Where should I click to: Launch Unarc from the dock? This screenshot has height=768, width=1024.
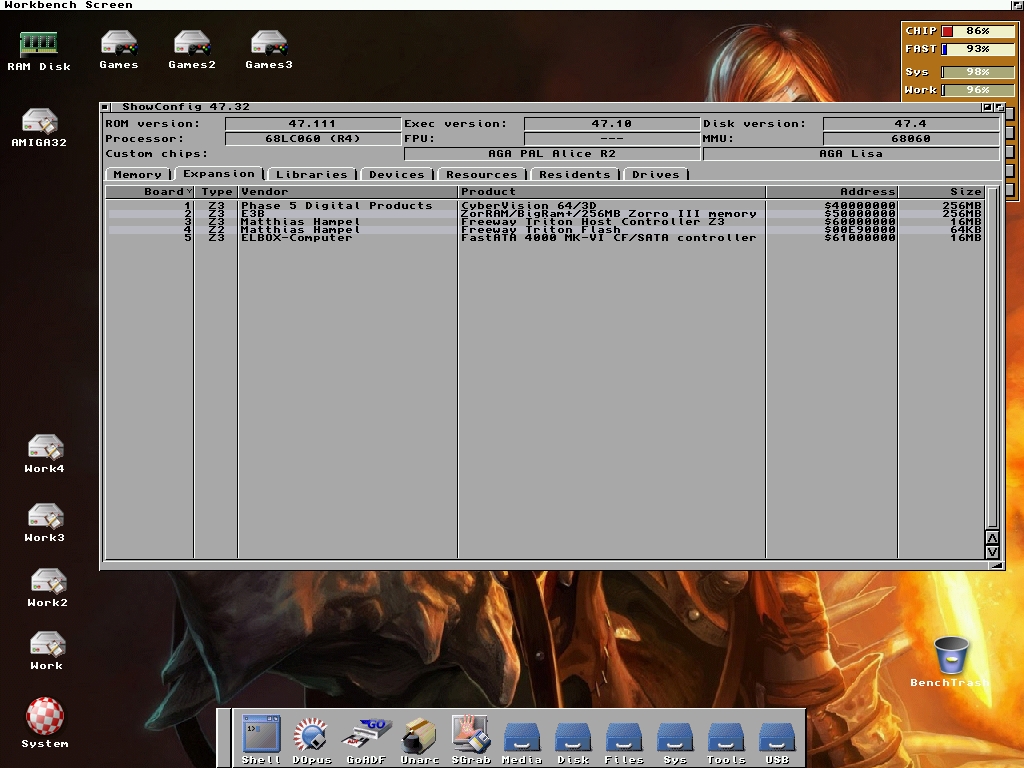pyautogui.click(x=419, y=739)
